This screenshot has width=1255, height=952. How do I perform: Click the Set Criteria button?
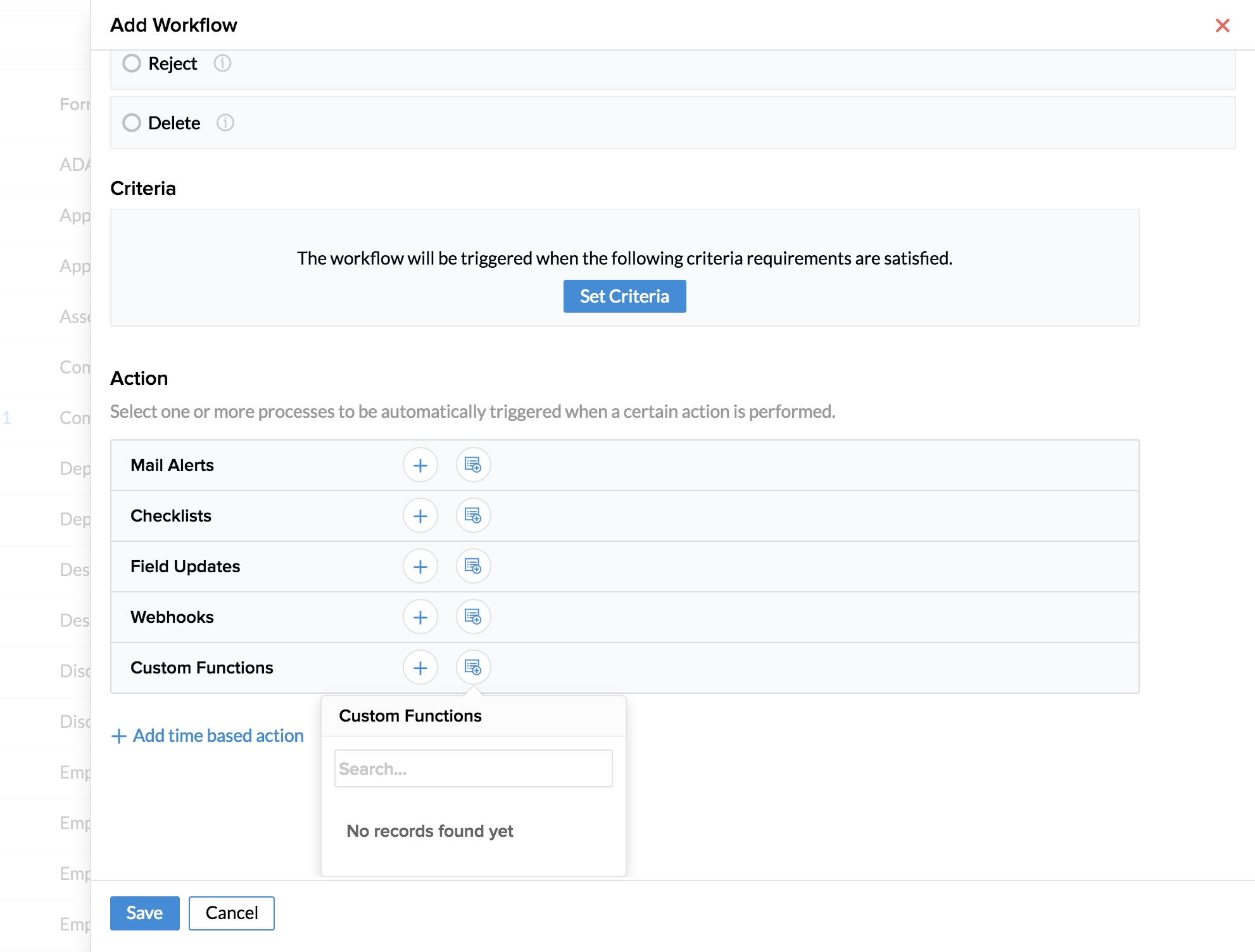click(x=624, y=296)
